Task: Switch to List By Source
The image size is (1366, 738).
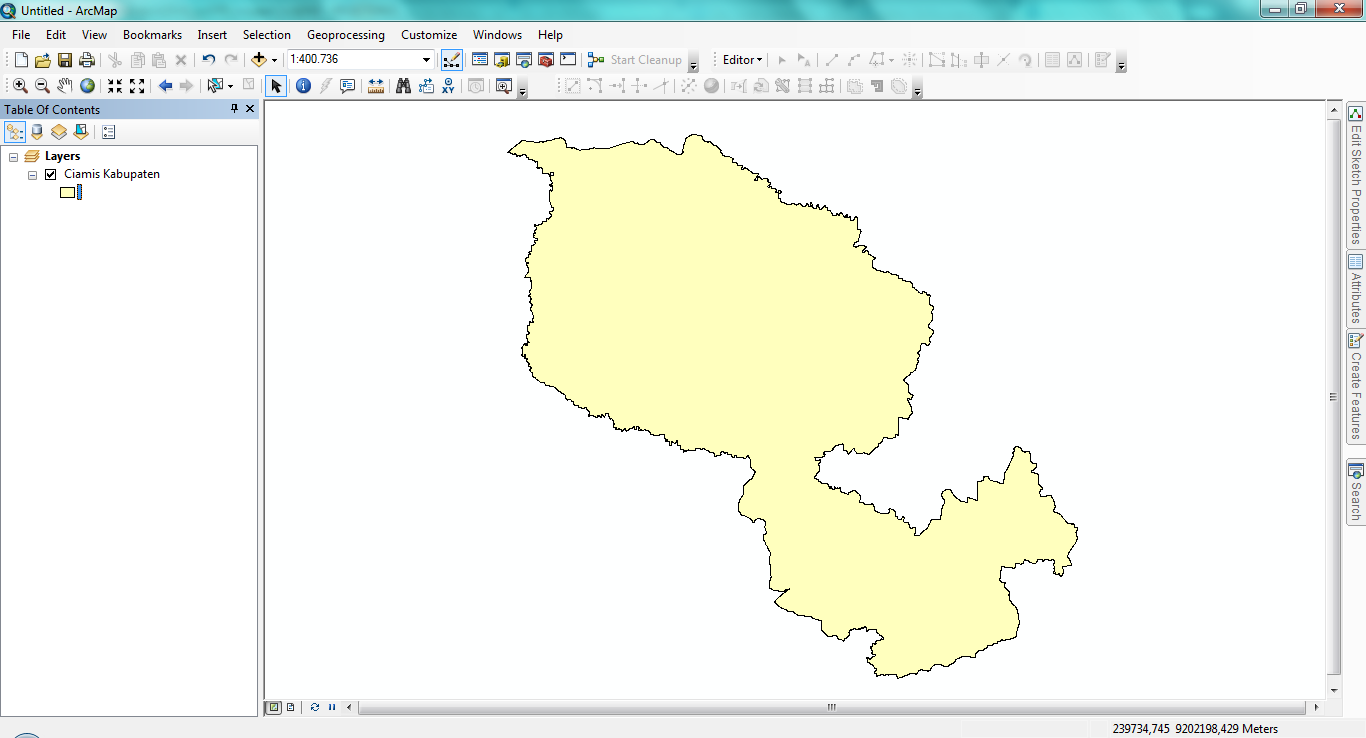Action: (37, 132)
